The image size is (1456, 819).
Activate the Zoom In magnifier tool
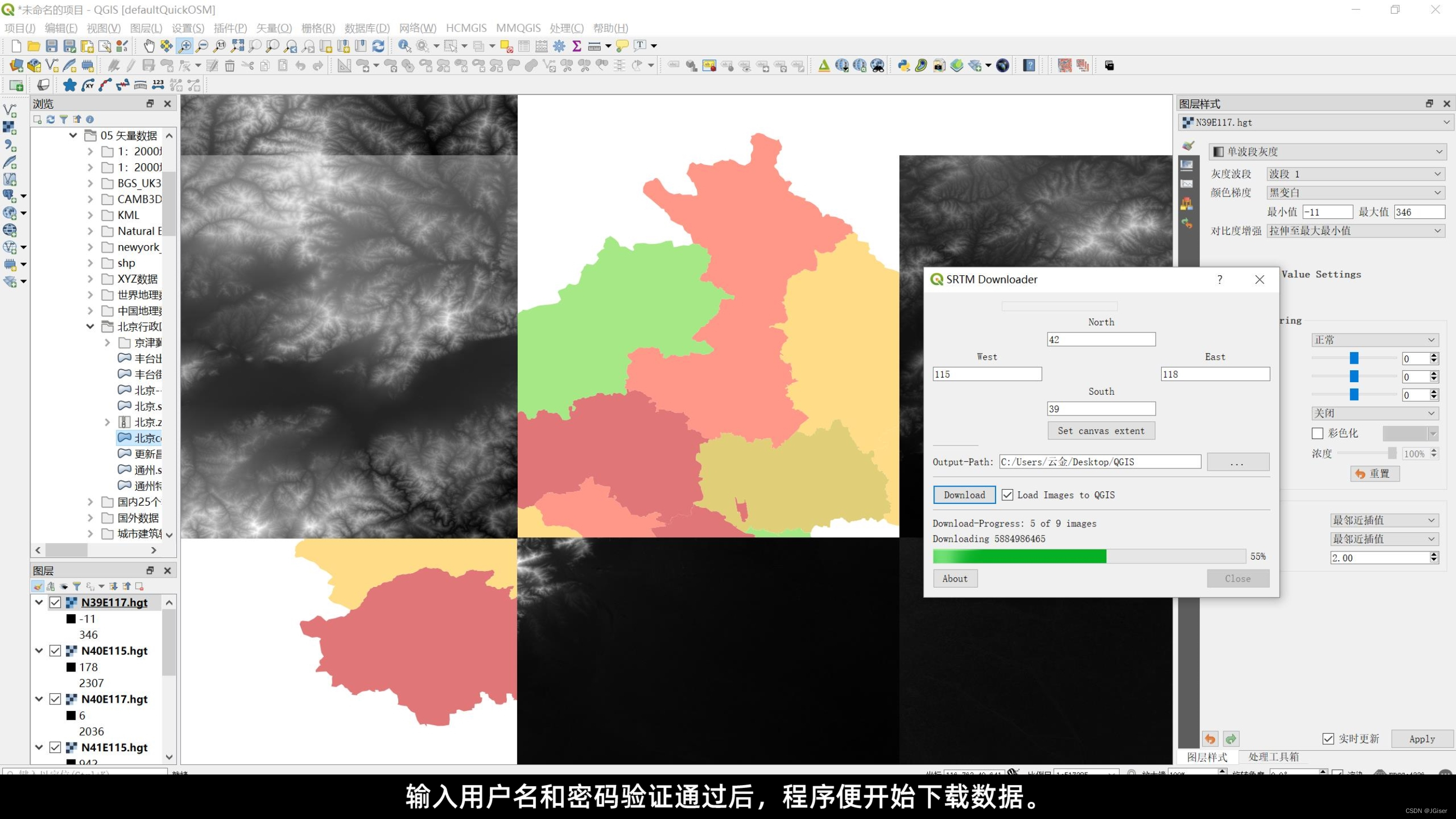(184, 46)
